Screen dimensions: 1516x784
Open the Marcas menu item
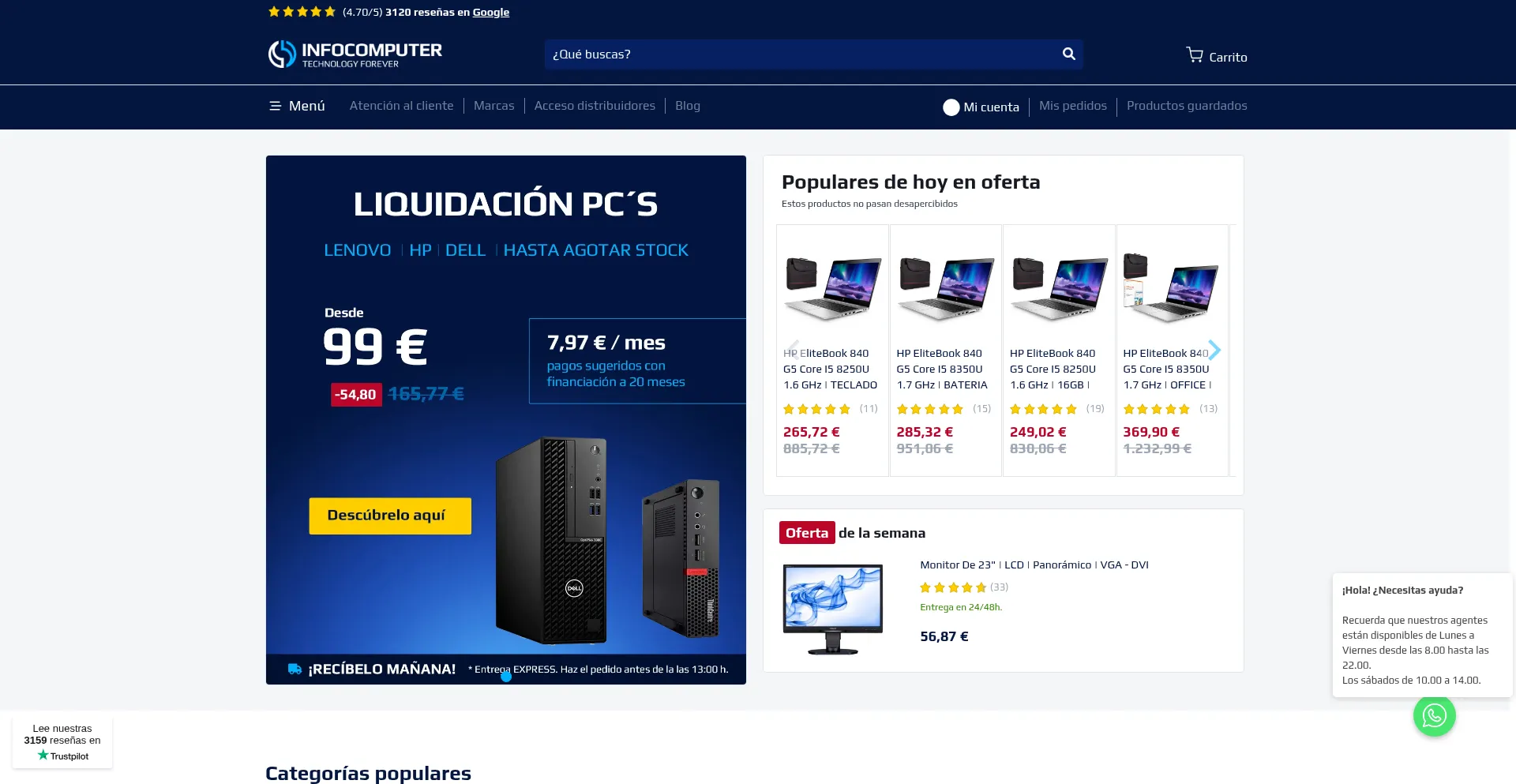tap(493, 106)
